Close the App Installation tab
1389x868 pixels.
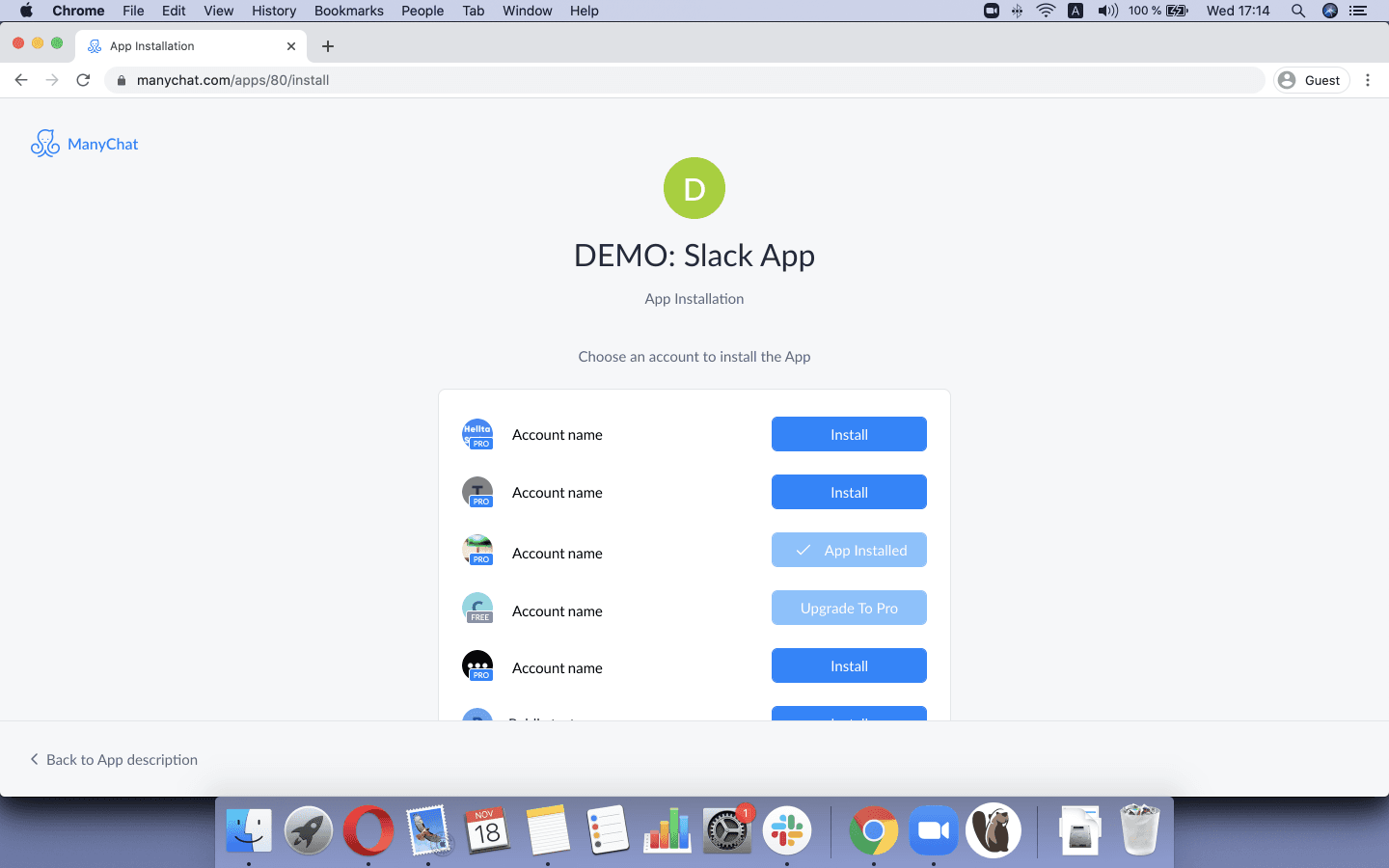[291, 46]
